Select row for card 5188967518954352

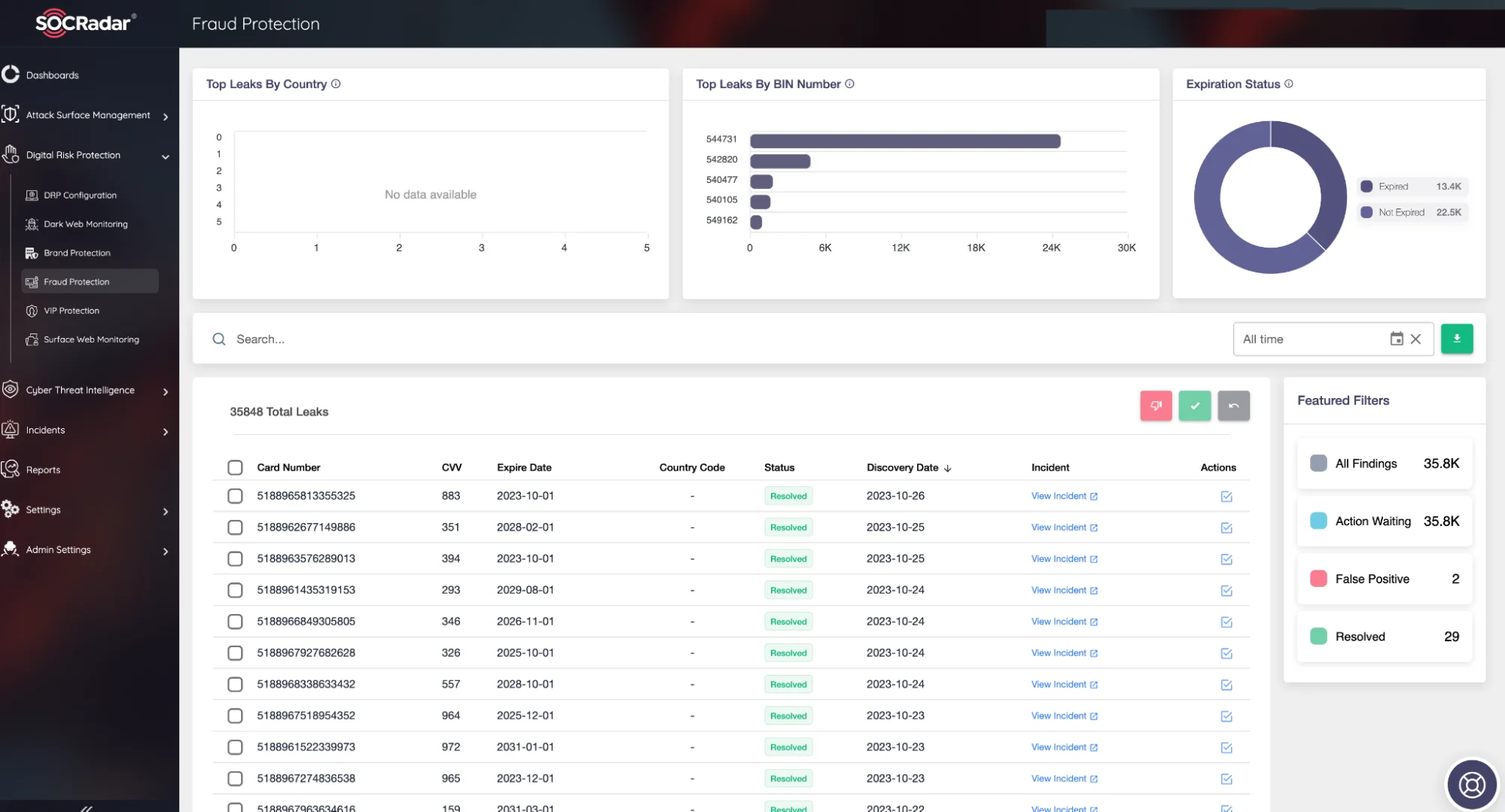[x=235, y=716]
